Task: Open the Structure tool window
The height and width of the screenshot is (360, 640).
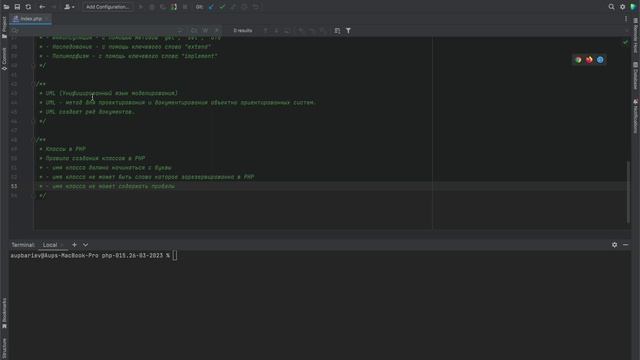Action: coord(4,348)
